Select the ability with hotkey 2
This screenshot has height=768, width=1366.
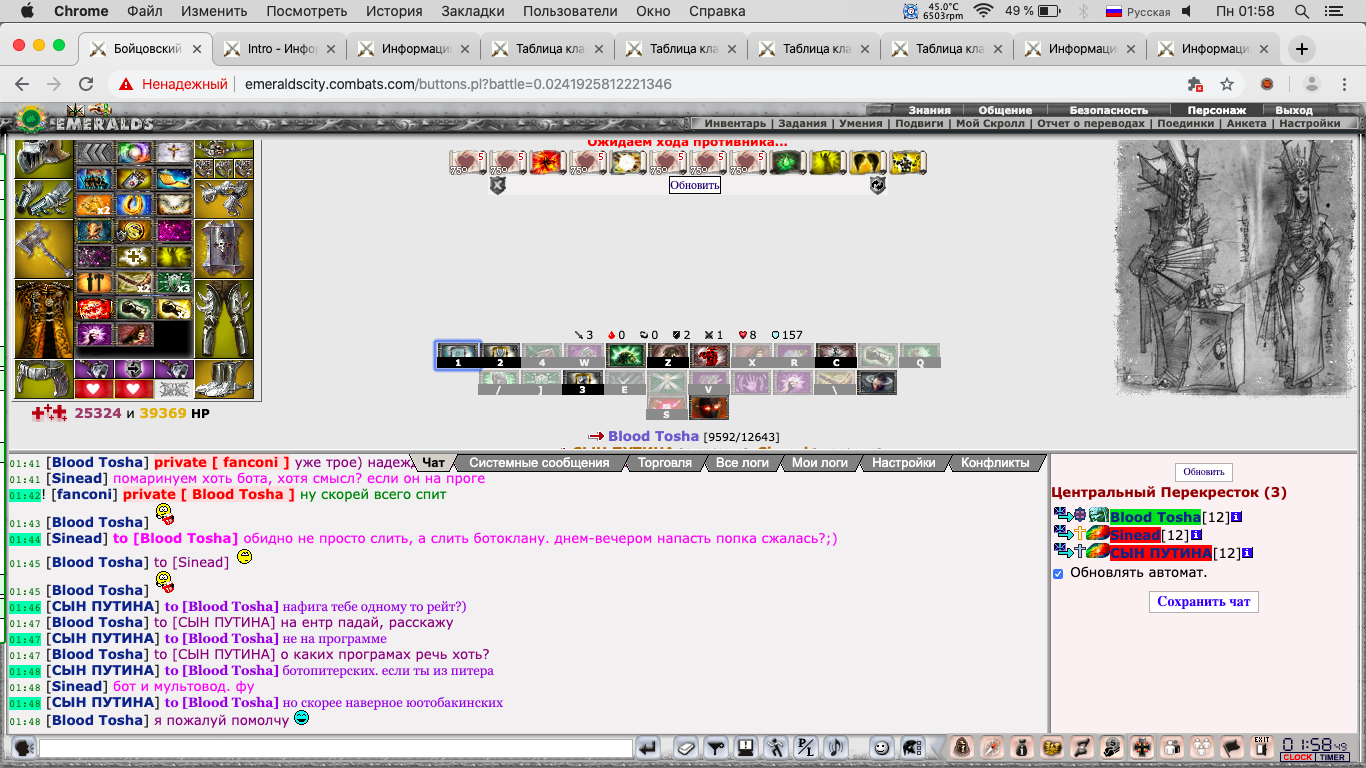coord(500,355)
